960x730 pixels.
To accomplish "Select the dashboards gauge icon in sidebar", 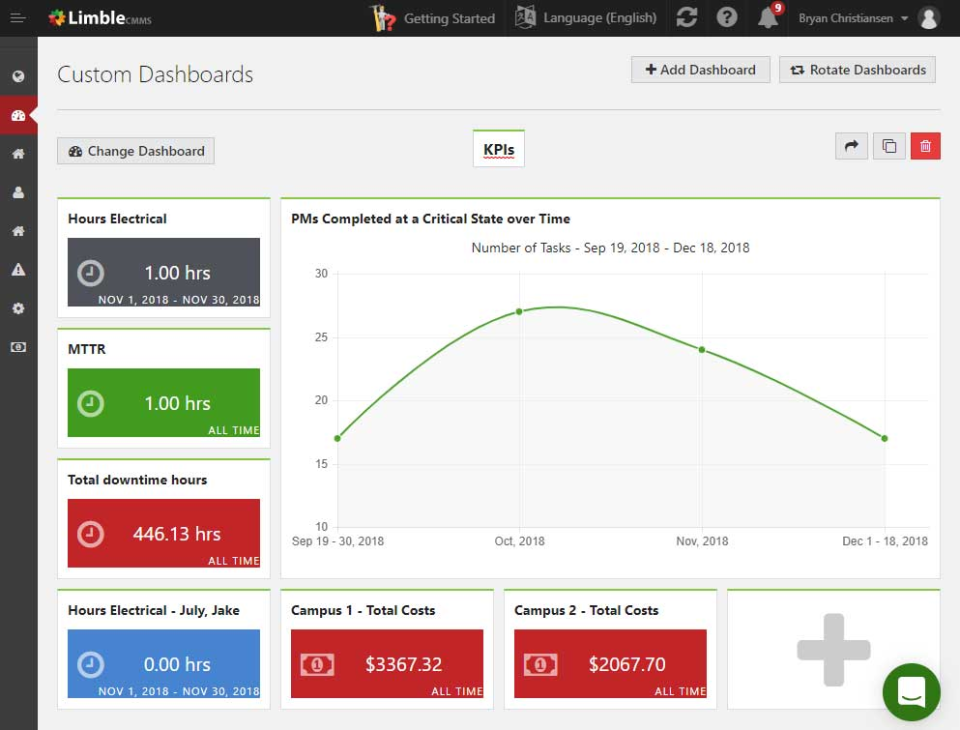I will click(x=17, y=115).
